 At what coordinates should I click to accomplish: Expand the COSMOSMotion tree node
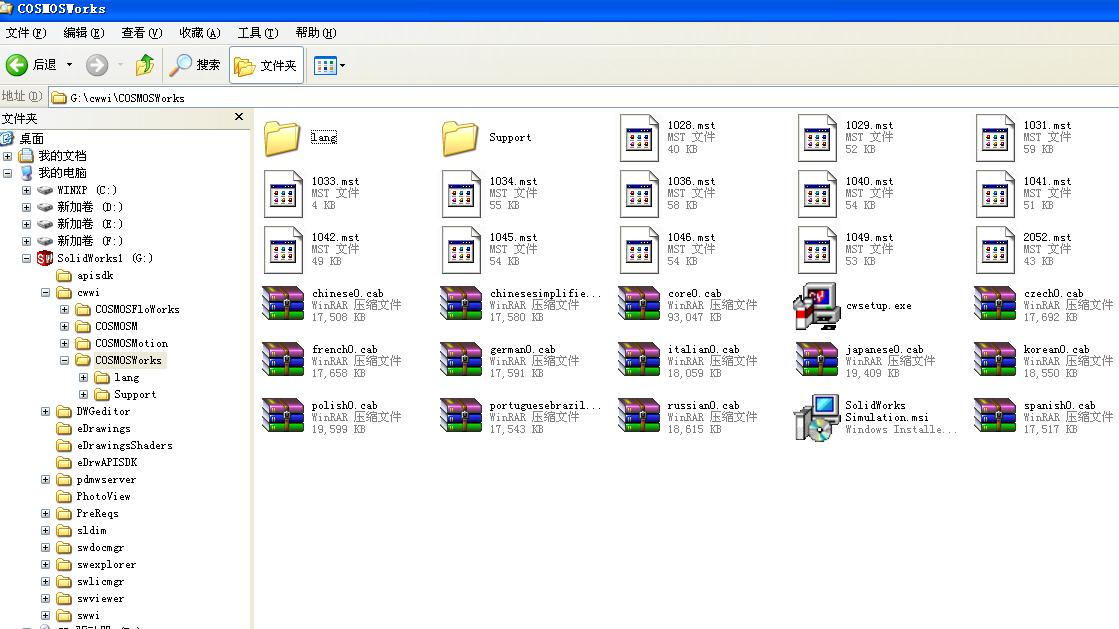point(64,343)
